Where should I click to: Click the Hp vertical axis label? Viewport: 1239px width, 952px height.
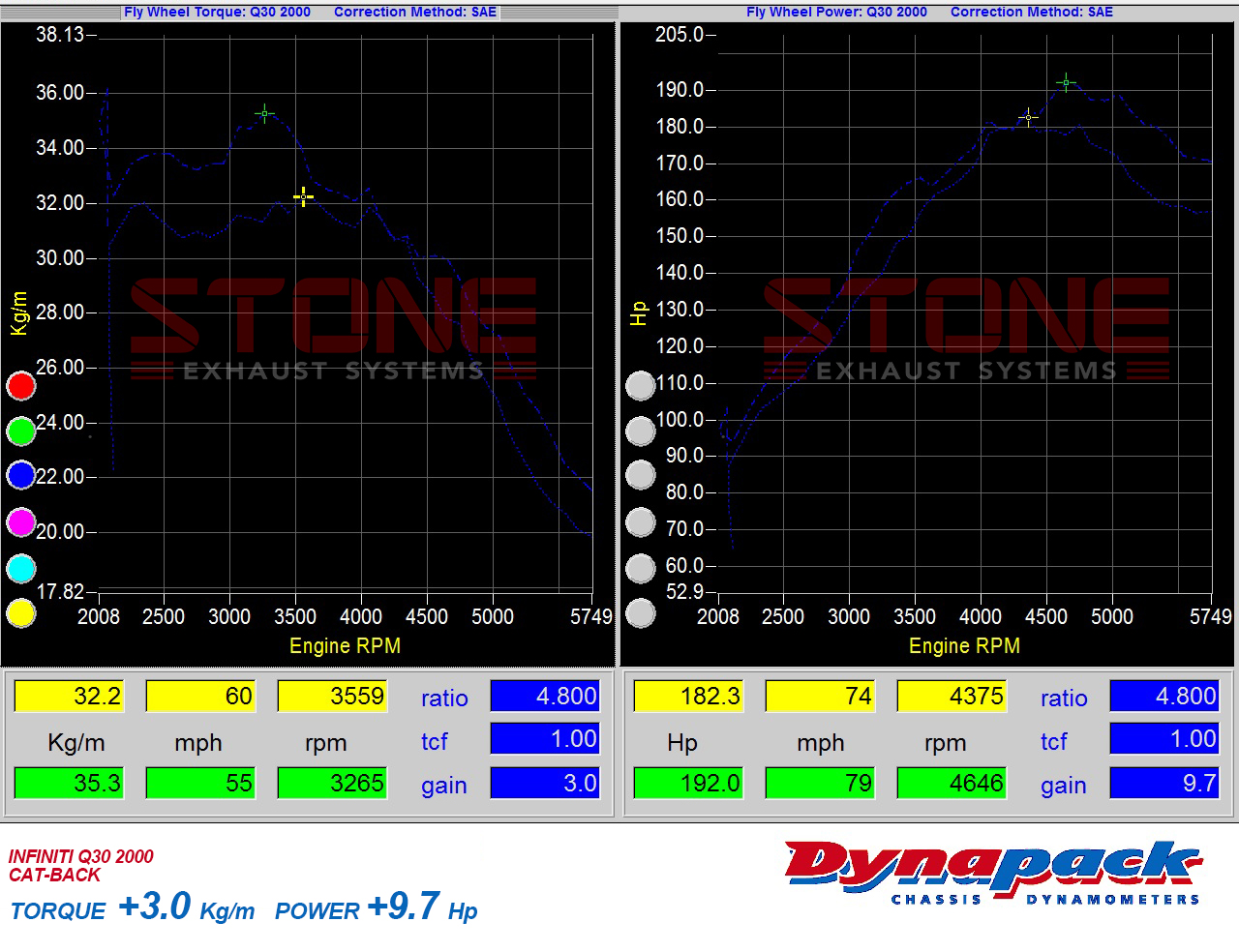tap(638, 312)
